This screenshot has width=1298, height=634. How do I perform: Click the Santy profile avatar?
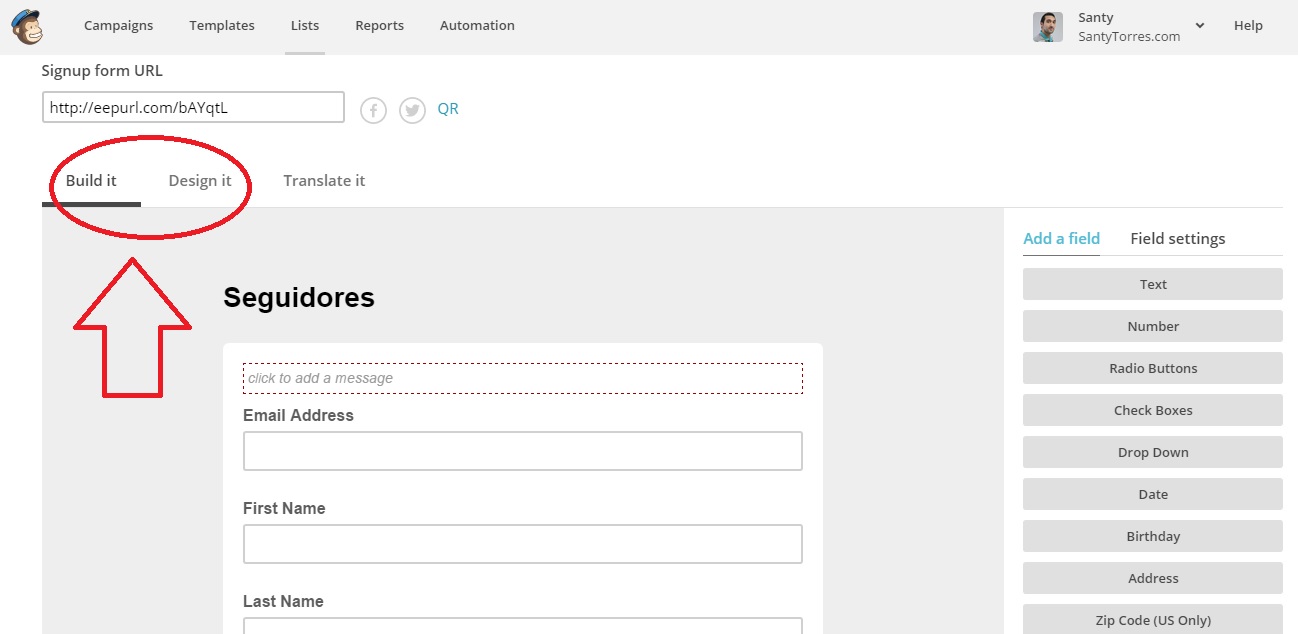pos(1047,27)
